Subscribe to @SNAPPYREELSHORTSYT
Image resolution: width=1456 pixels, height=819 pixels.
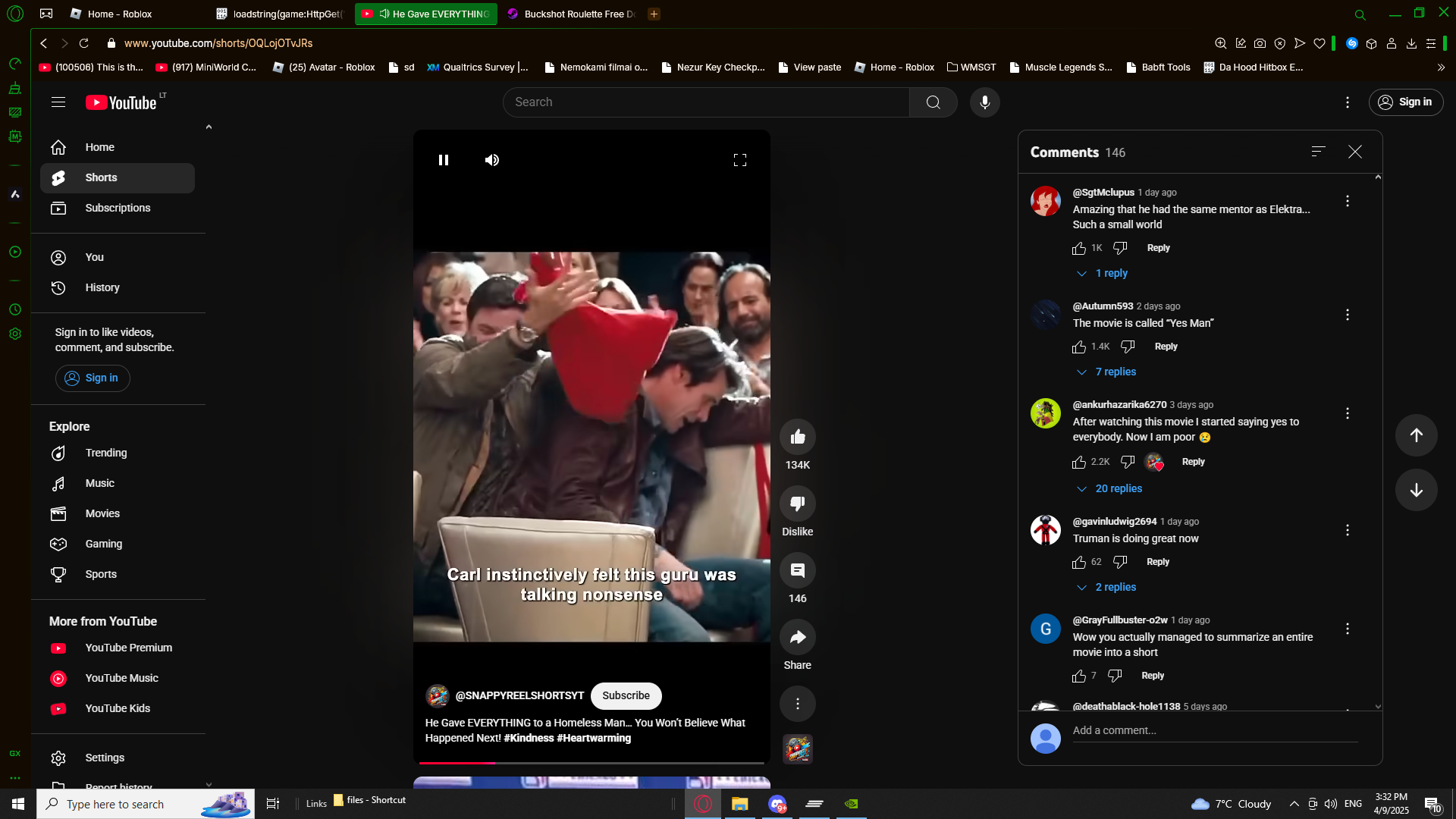coord(626,696)
